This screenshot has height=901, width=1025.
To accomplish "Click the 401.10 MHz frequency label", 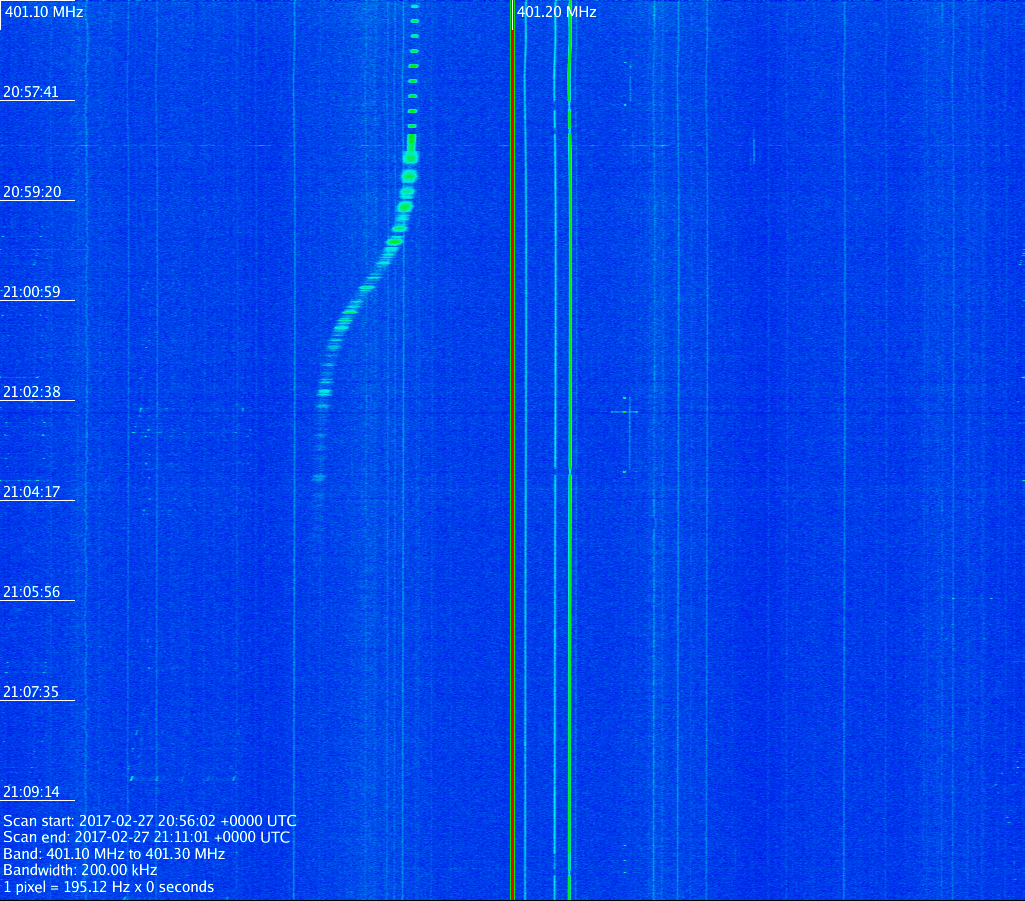I will point(44,12).
